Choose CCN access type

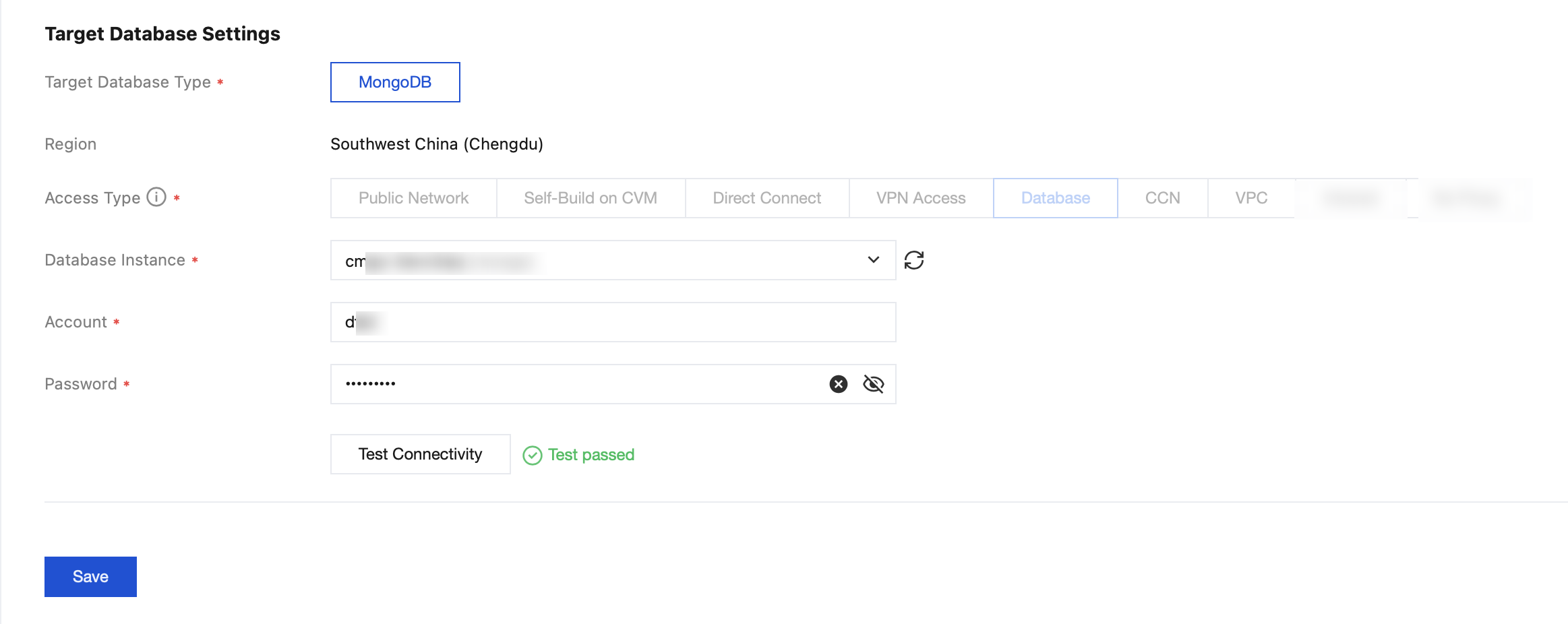tap(1162, 198)
